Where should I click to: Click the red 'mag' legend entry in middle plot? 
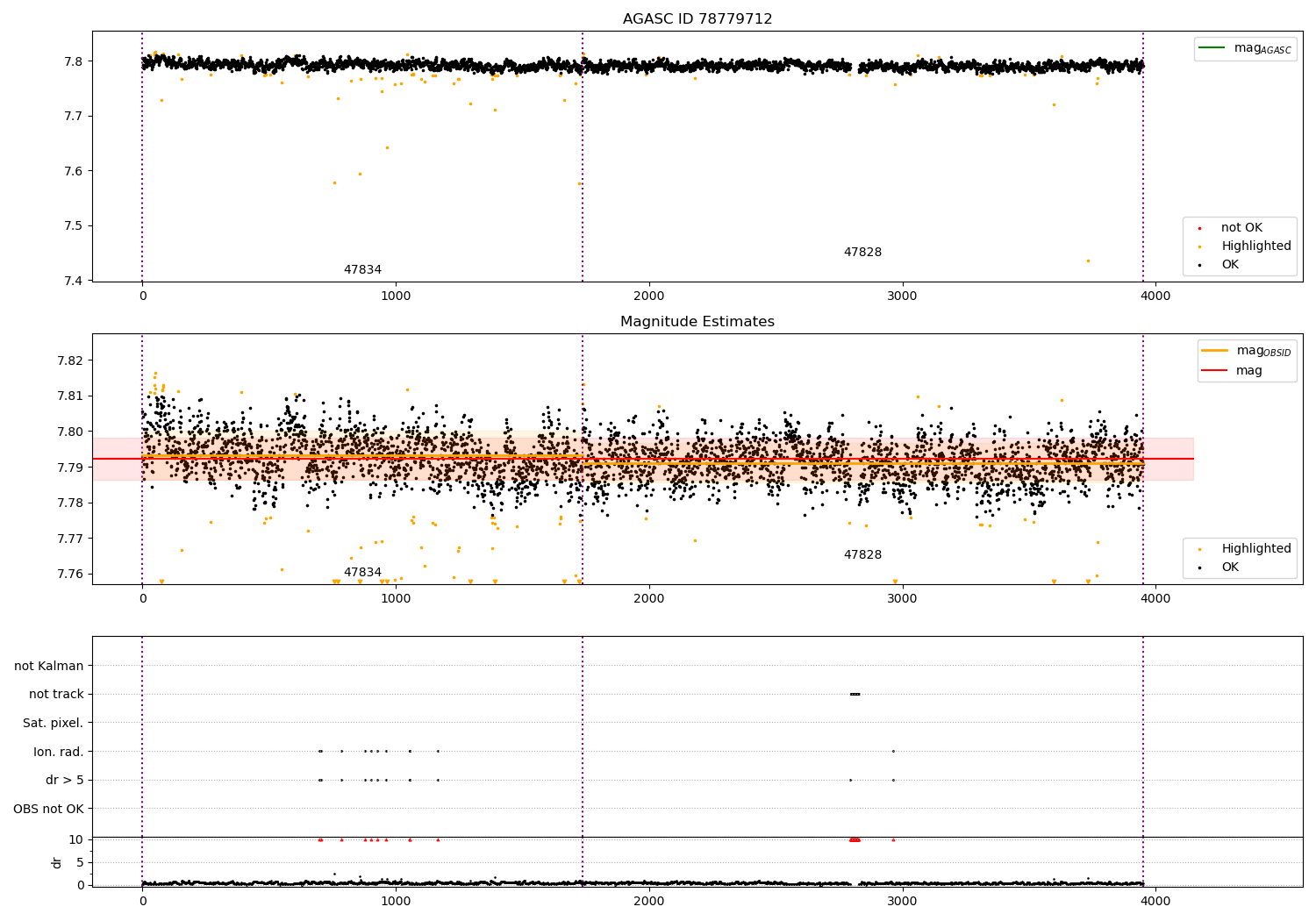click(x=1233, y=371)
